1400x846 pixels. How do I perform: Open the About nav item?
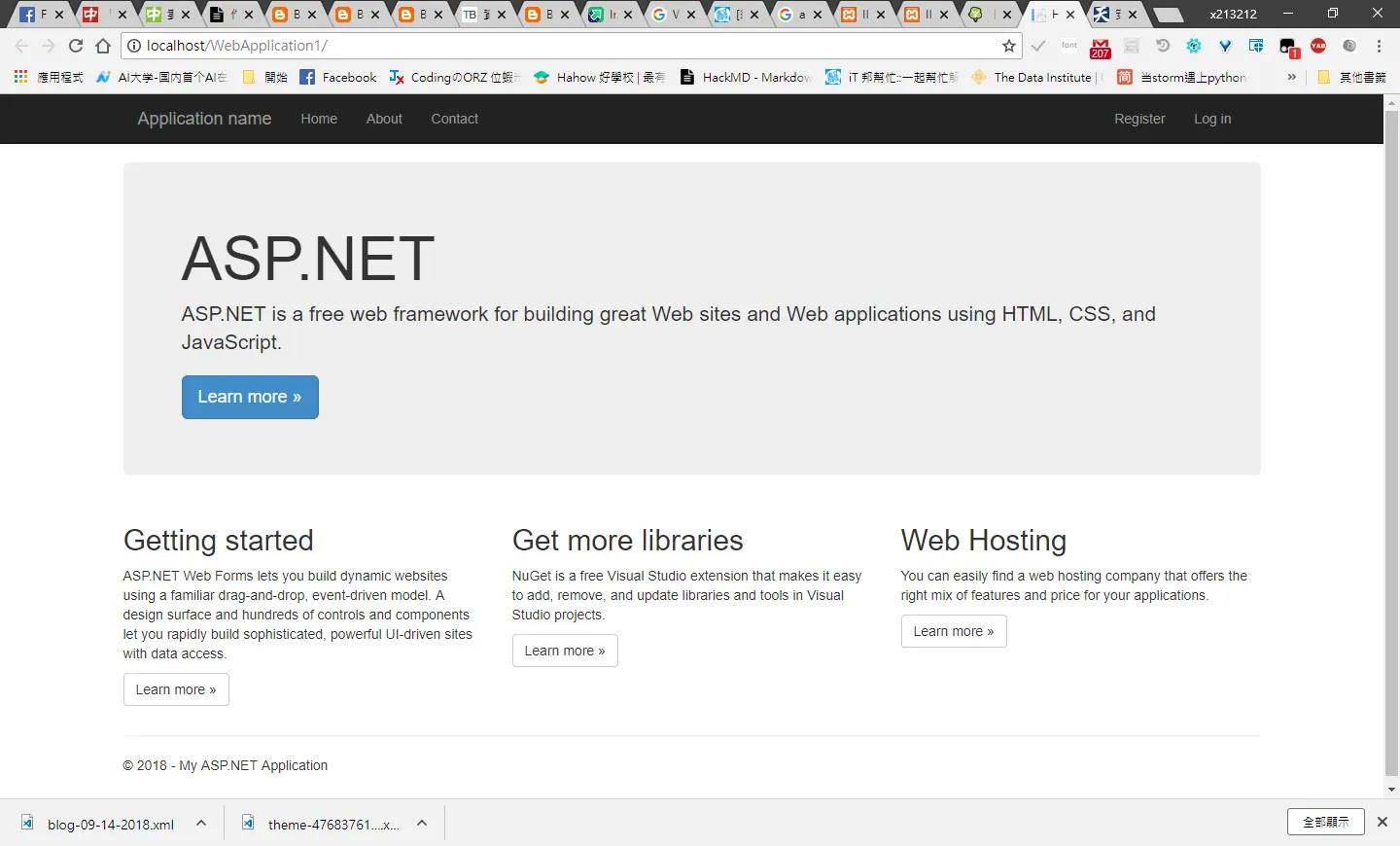coord(384,119)
